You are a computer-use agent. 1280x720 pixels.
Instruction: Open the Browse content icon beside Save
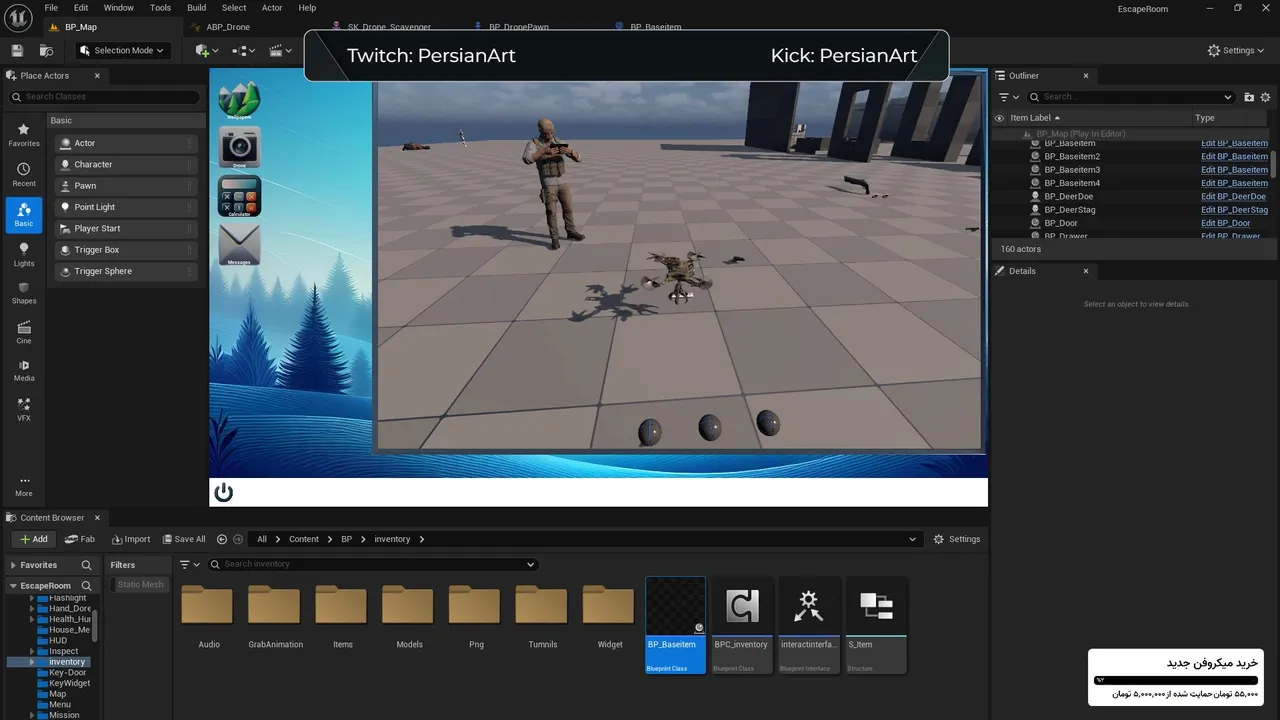pos(46,50)
